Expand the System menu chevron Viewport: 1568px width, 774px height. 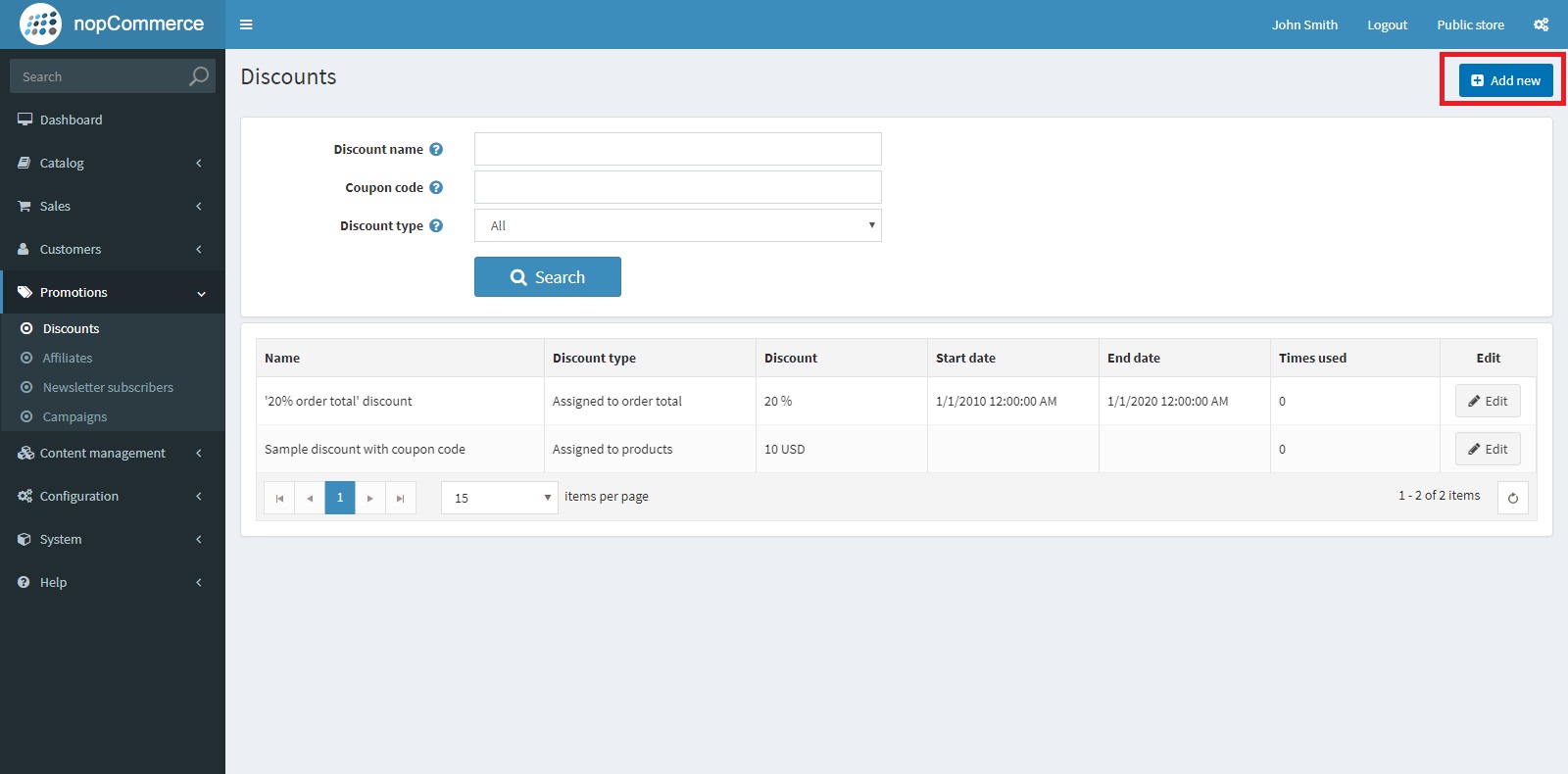[x=199, y=539]
